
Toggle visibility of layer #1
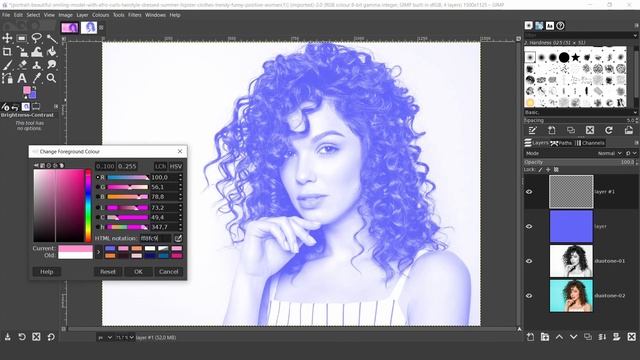(x=529, y=192)
